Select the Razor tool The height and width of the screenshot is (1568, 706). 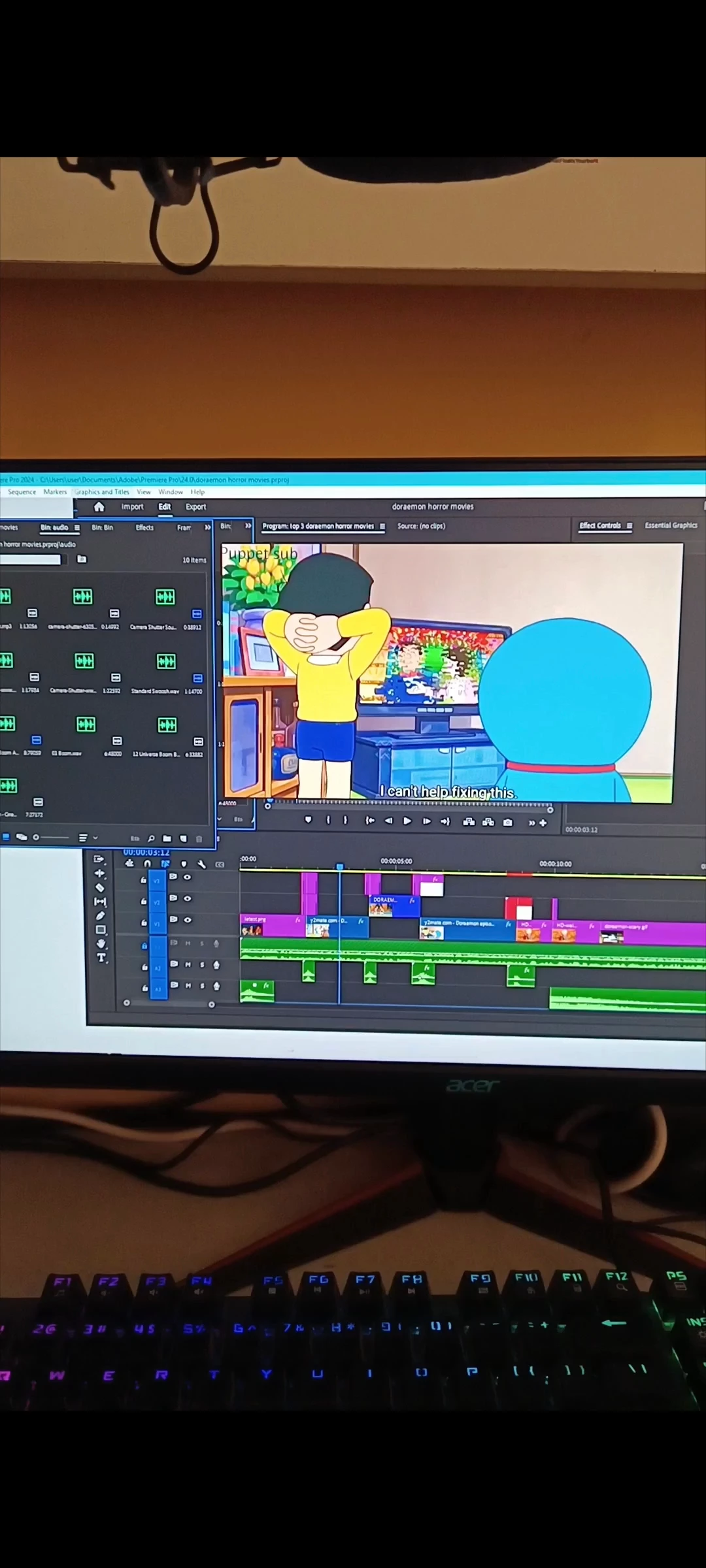click(x=100, y=888)
